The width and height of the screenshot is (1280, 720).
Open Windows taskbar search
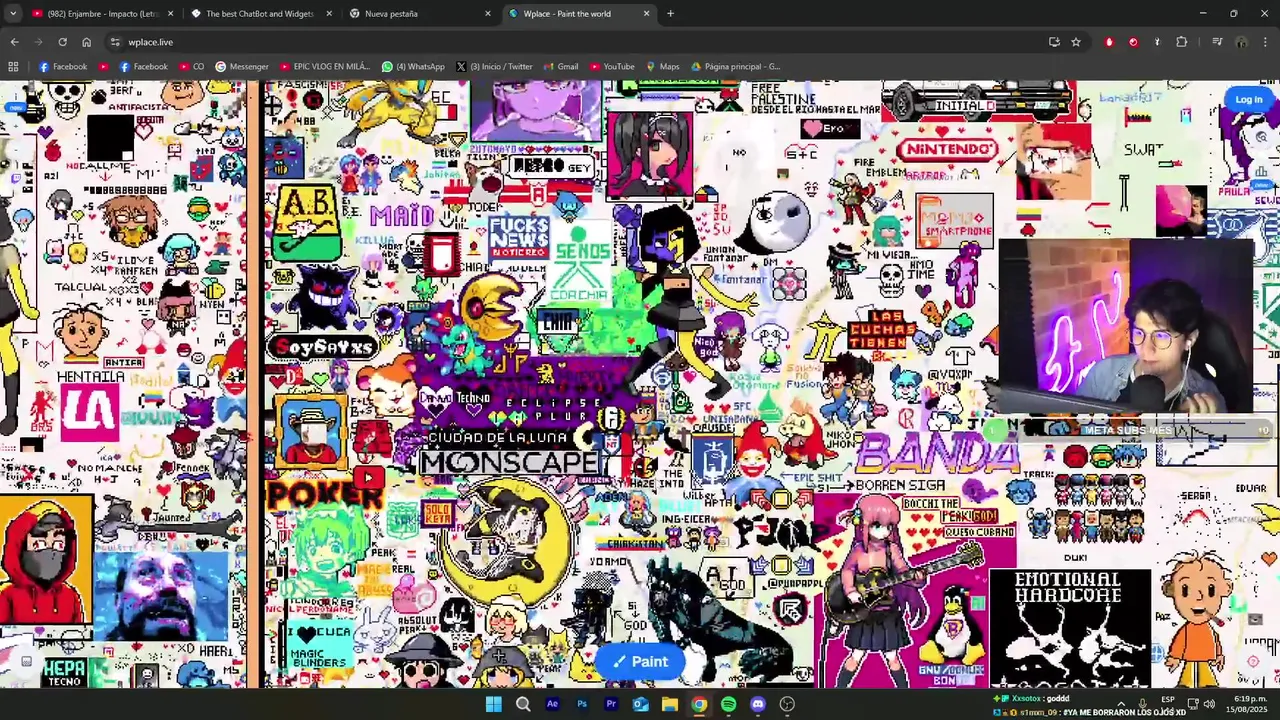[x=523, y=704]
